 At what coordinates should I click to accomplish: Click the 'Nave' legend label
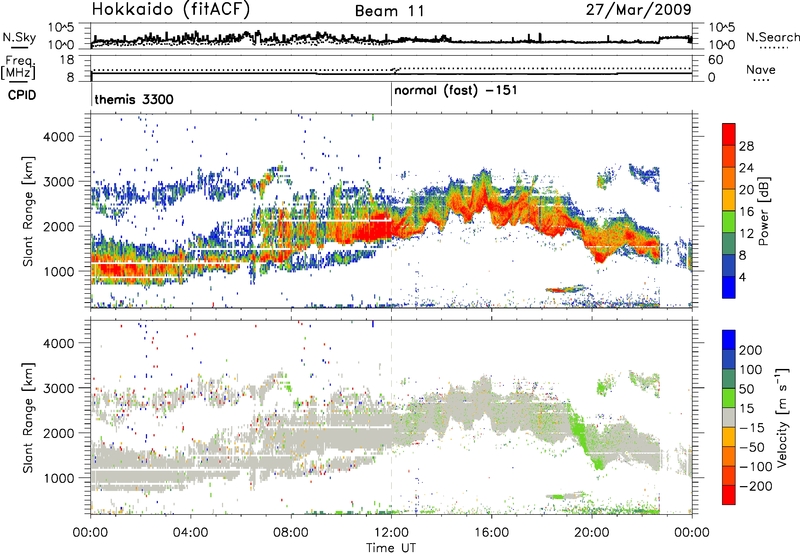(760, 69)
